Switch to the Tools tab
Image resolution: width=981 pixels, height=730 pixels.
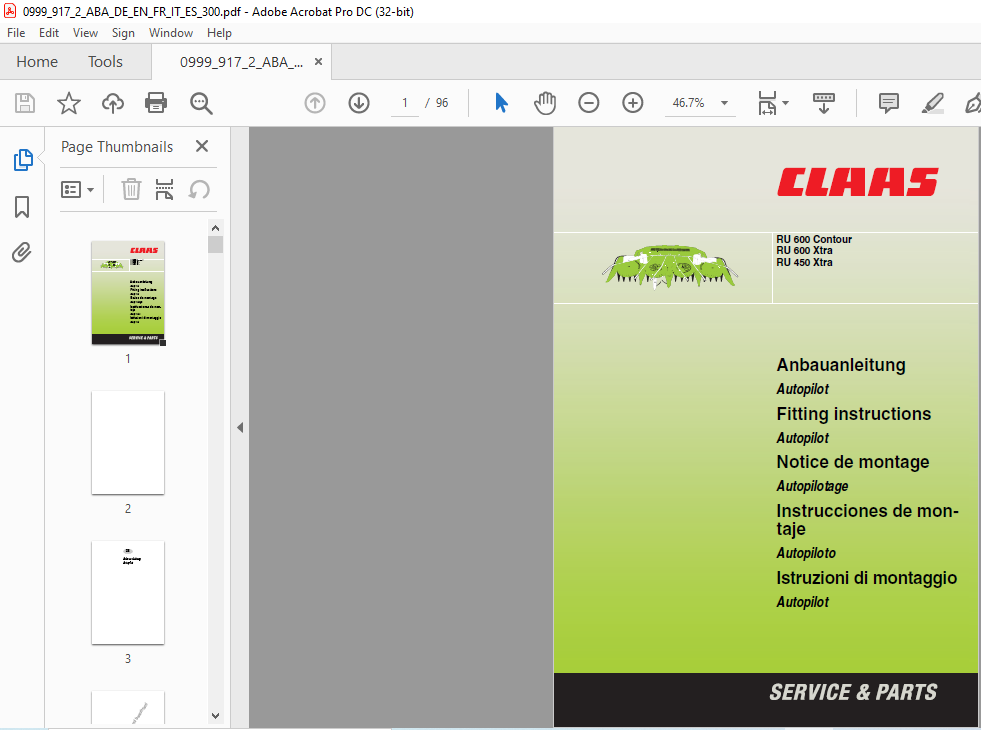[x=105, y=62]
